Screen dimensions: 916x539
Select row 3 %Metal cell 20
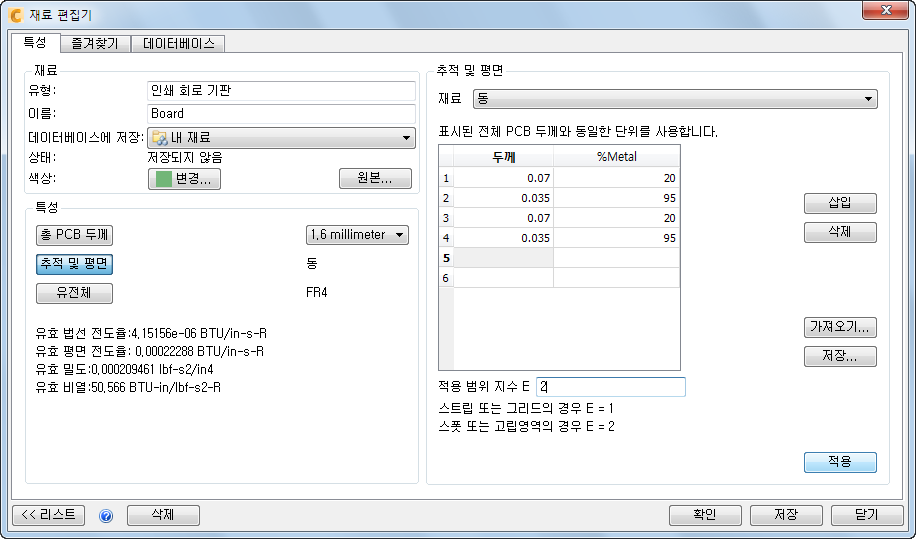[x=616, y=218]
